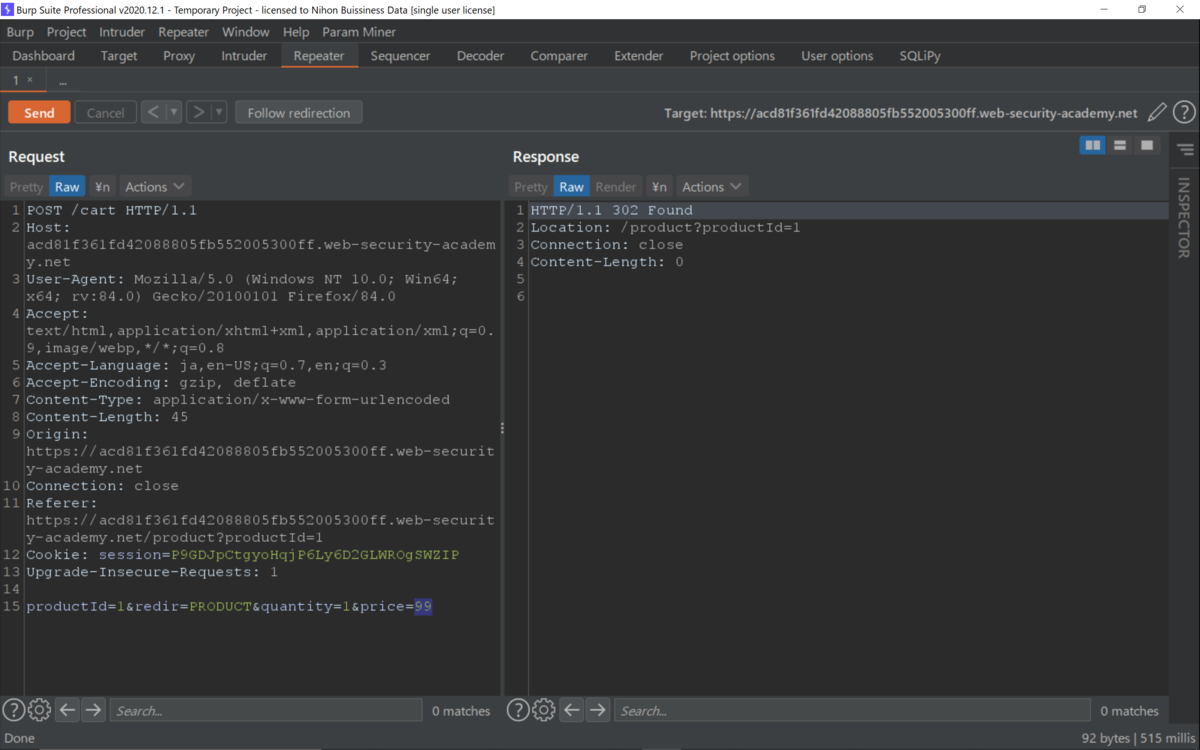Screen dimensions: 1200x750
Task: Open the response Actions dropdown
Action: 712,187
